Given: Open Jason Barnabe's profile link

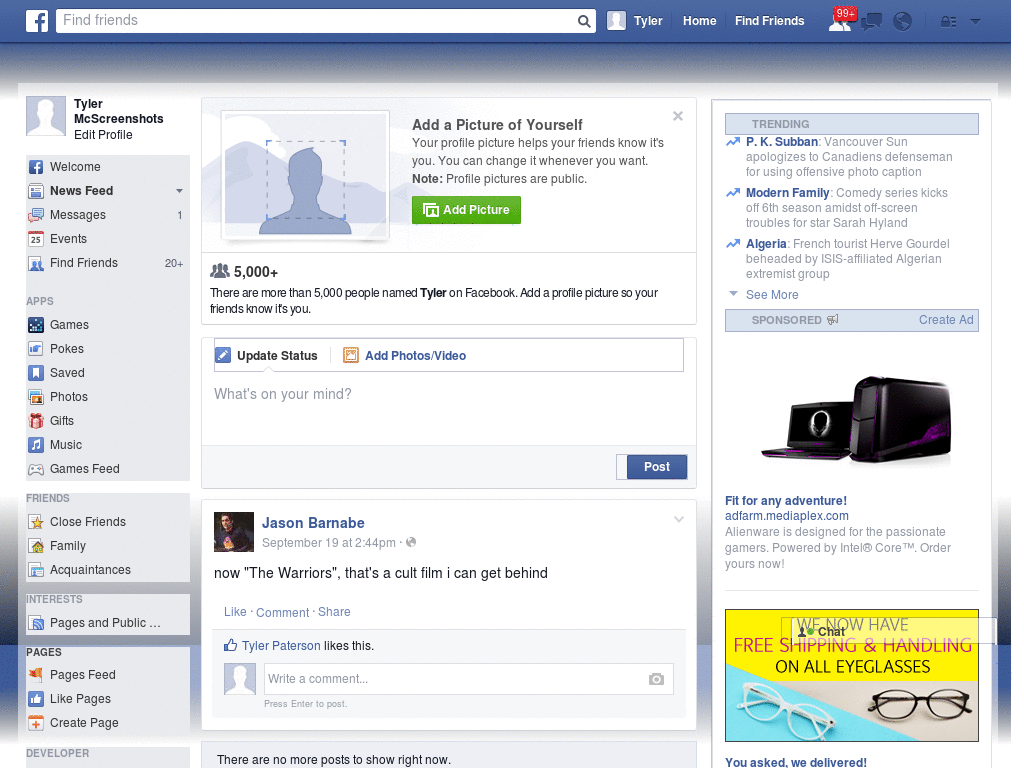Looking at the screenshot, I should pyautogui.click(x=313, y=523).
